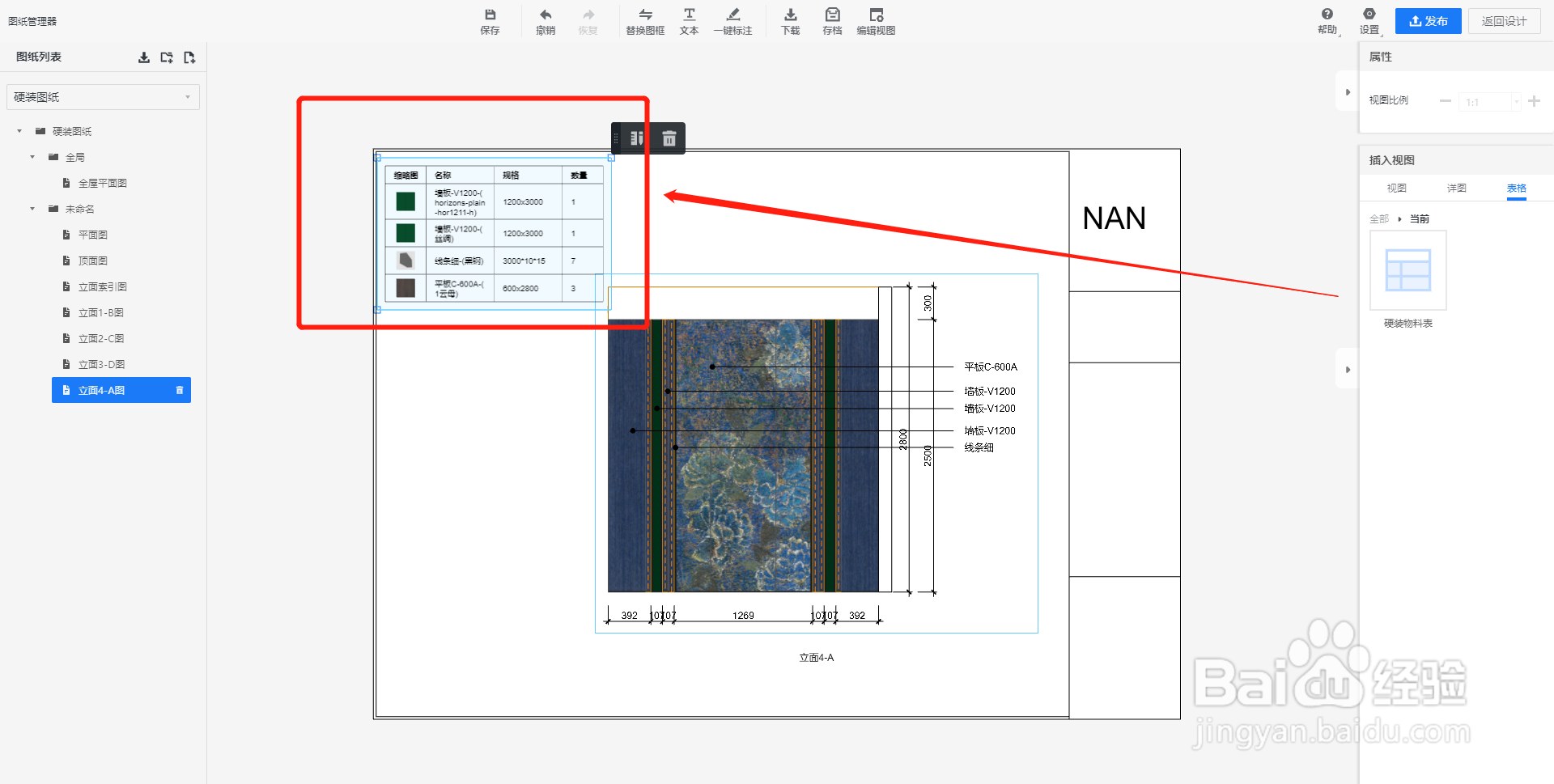Screen dimensions: 1554x784
Task: Select the 当前 filter
Action: pos(1420,219)
